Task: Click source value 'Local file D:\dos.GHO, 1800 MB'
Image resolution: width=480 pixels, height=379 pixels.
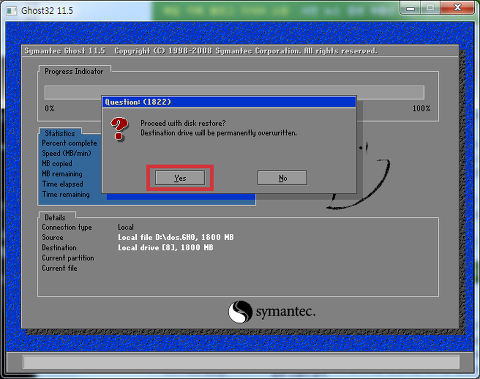Action: click(x=176, y=237)
